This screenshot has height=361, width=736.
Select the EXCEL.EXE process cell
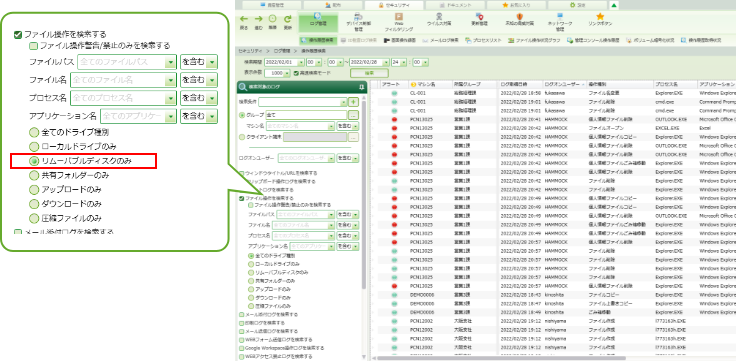coord(667,128)
